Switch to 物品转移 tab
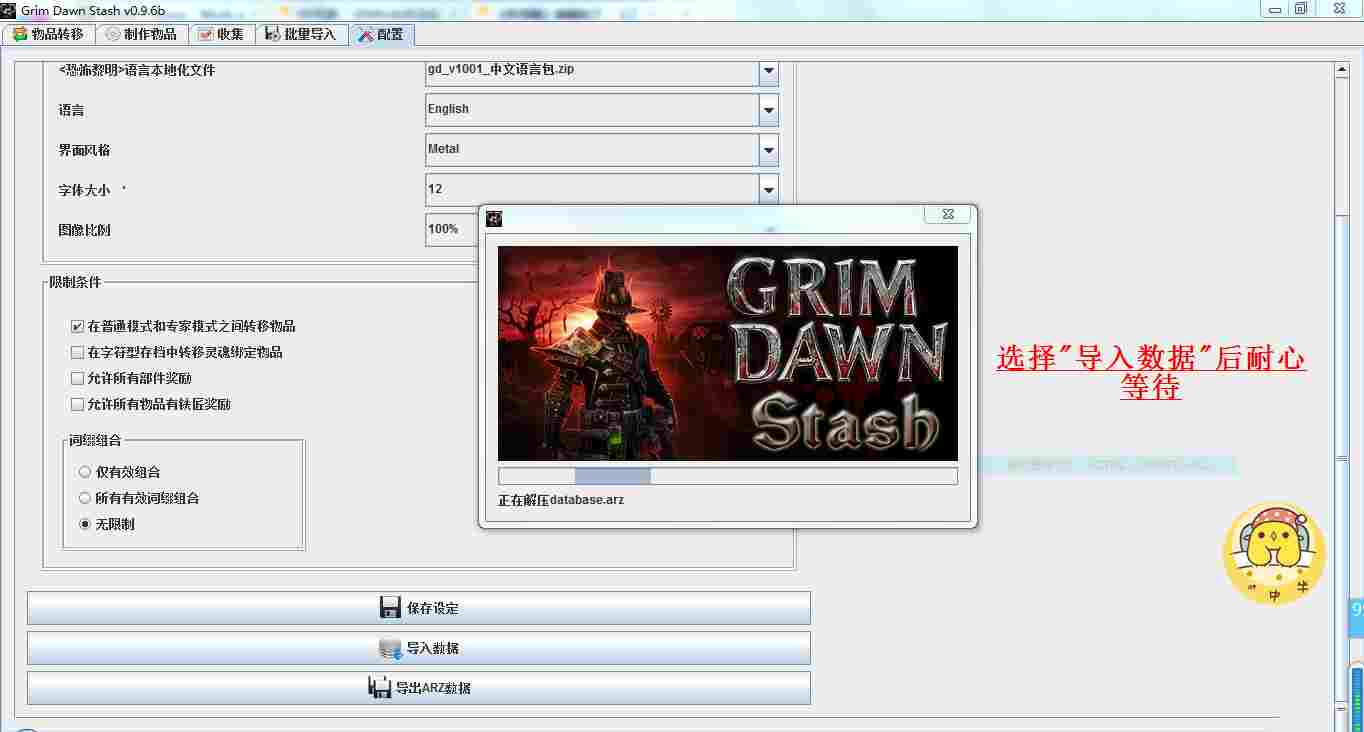 click(x=49, y=34)
